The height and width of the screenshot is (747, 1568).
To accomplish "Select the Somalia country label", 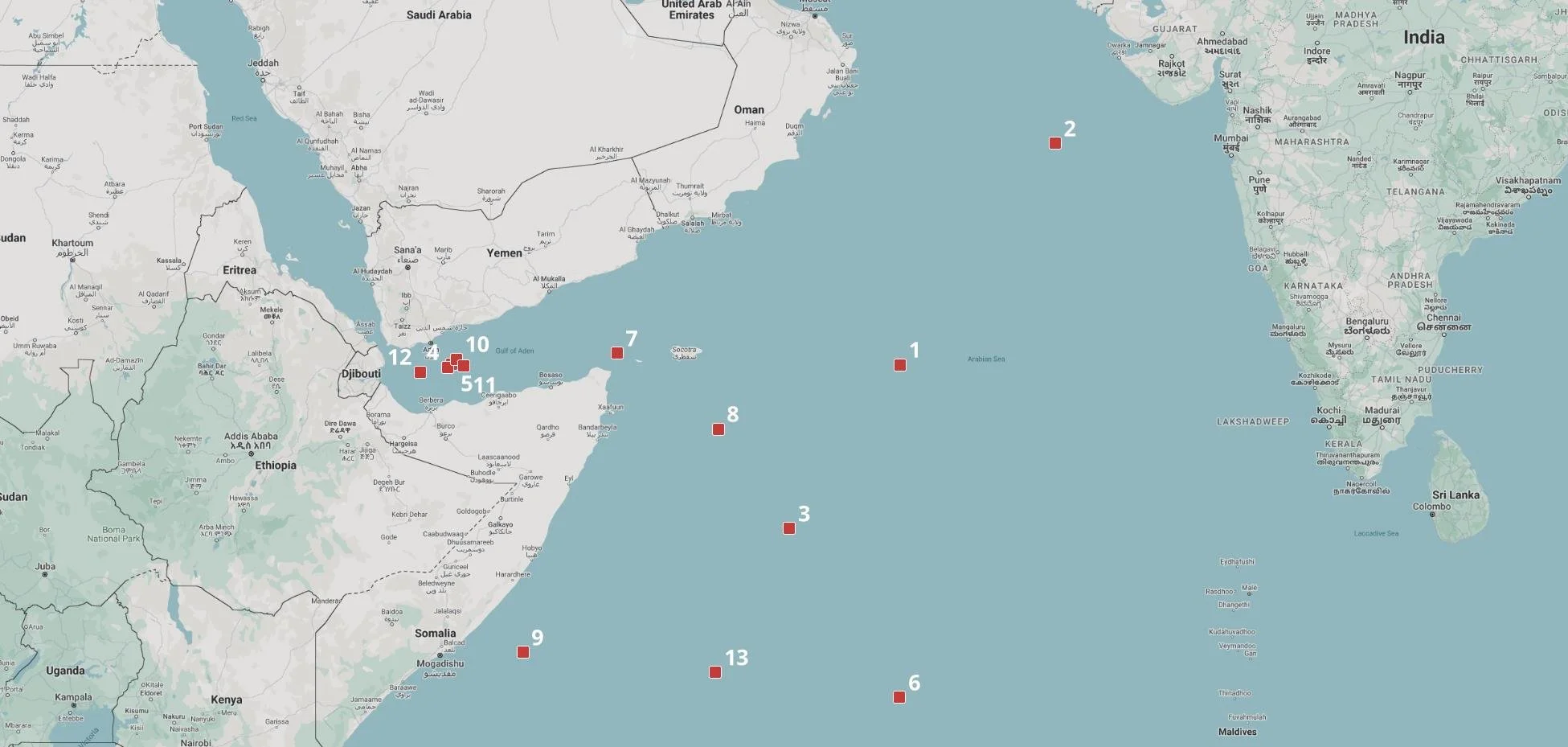I will tap(436, 633).
